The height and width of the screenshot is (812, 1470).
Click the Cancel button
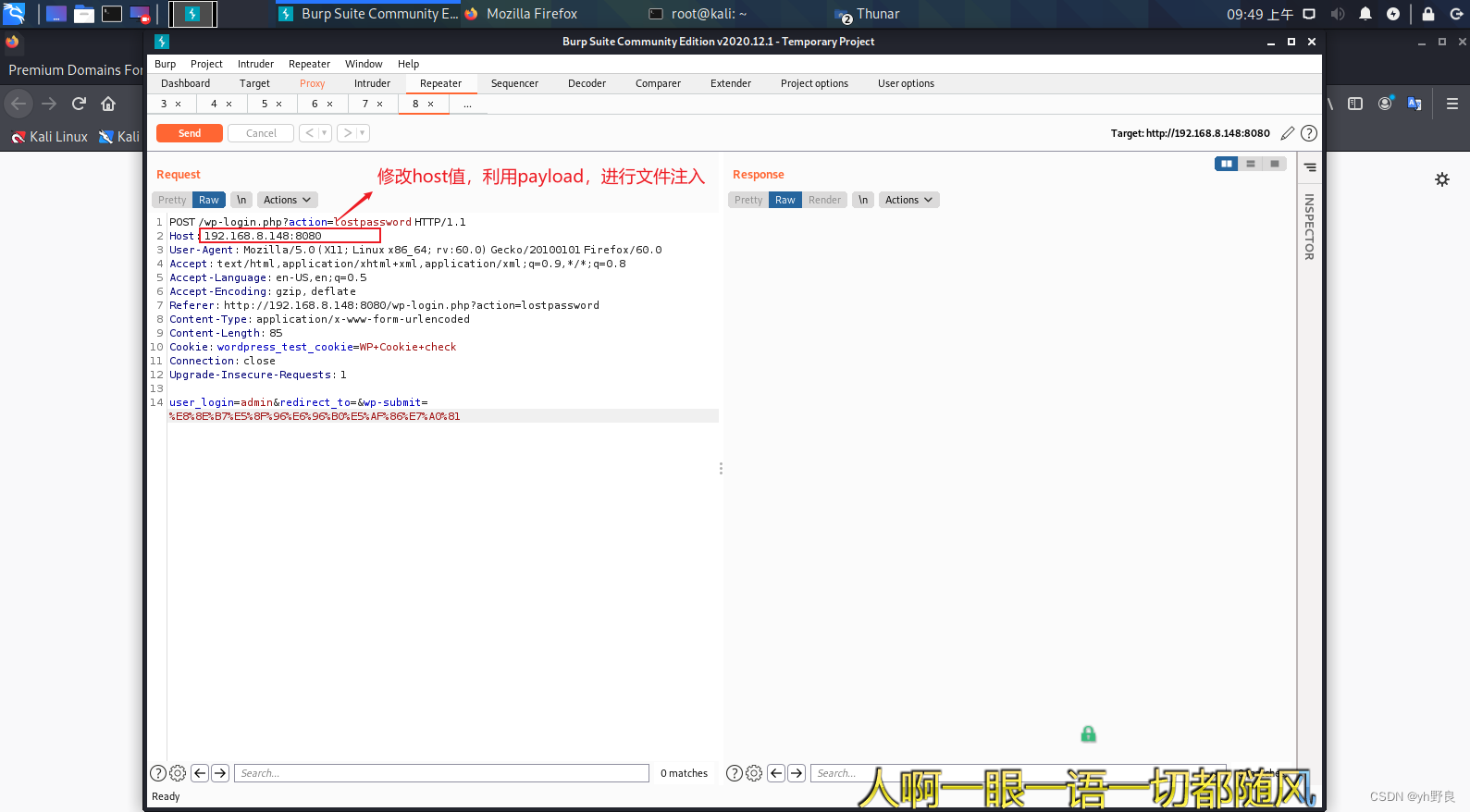(x=261, y=133)
